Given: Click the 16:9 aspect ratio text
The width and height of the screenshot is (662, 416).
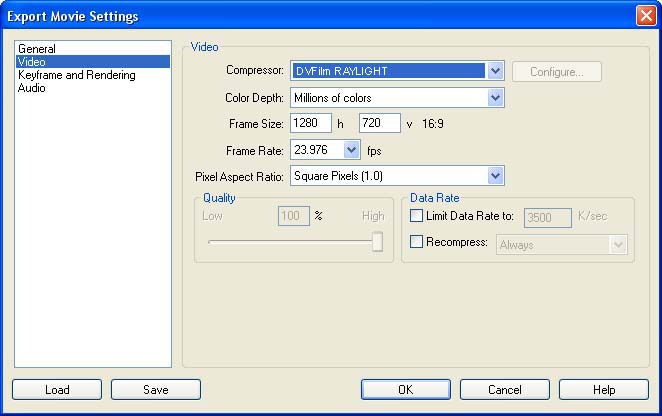Looking at the screenshot, I should click(x=433, y=124).
